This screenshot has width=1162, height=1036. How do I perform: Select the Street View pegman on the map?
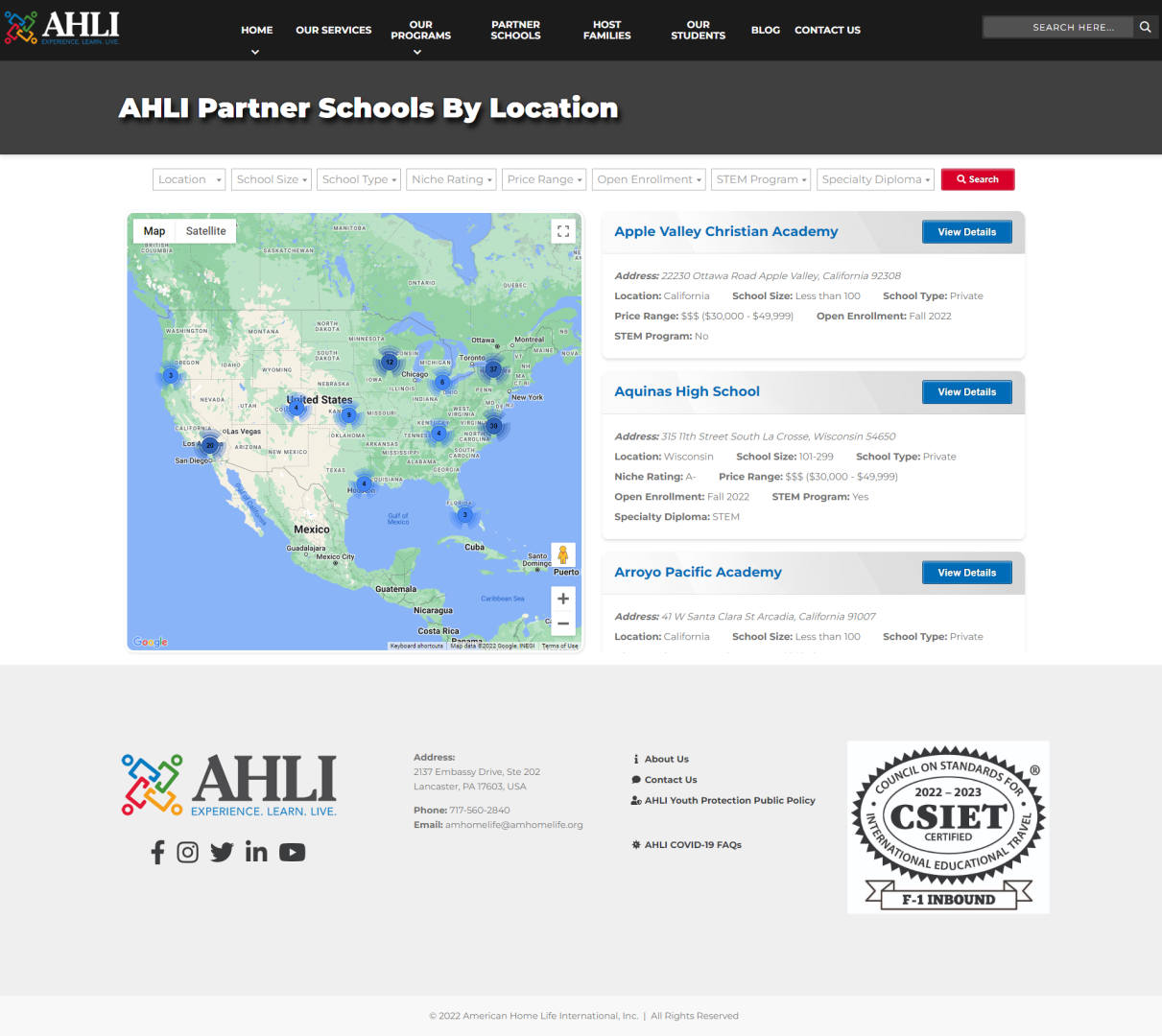(x=563, y=554)
